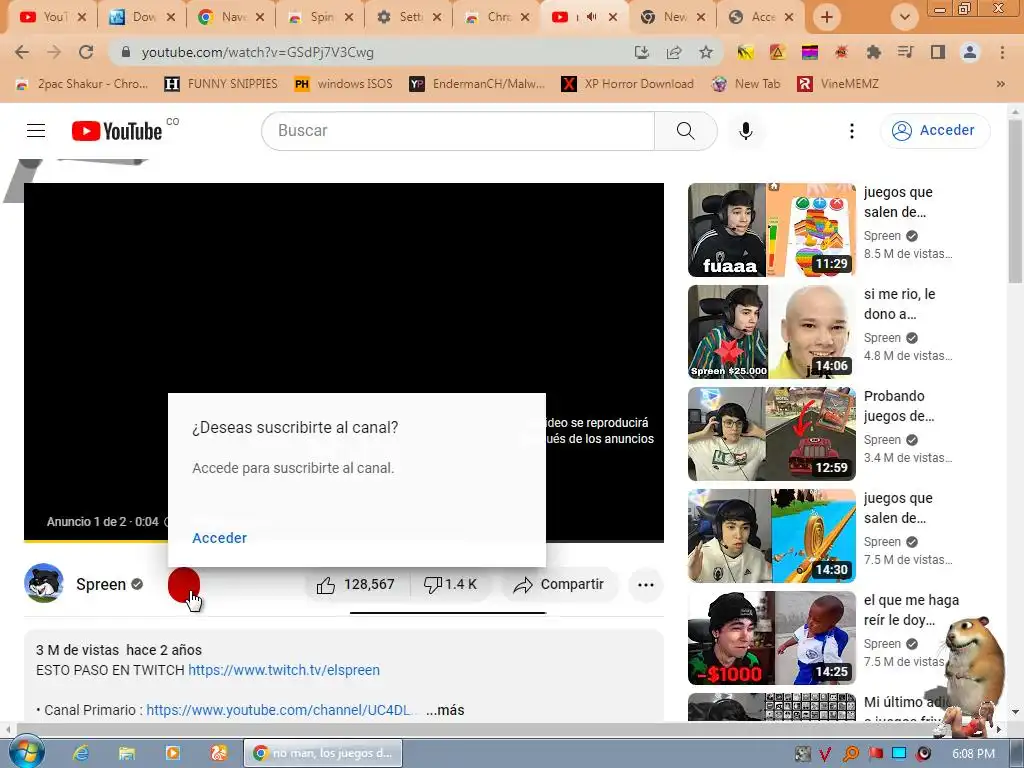Bookmark this page with the star
The height and width of the screenshot is (768, 1024).
705,52
